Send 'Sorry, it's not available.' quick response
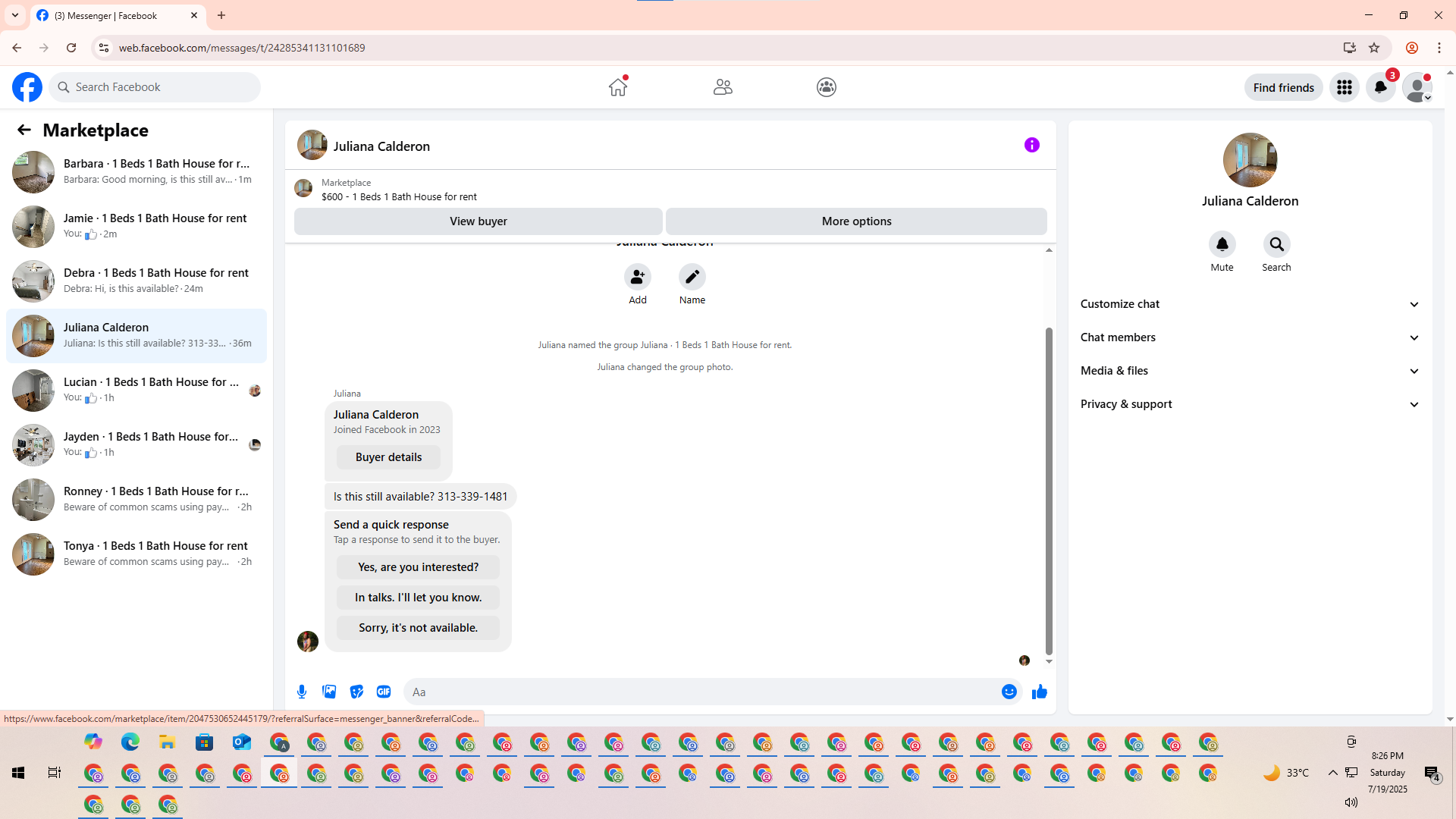Viewport: 1456px width, 819px height. (x=418, y=628)
